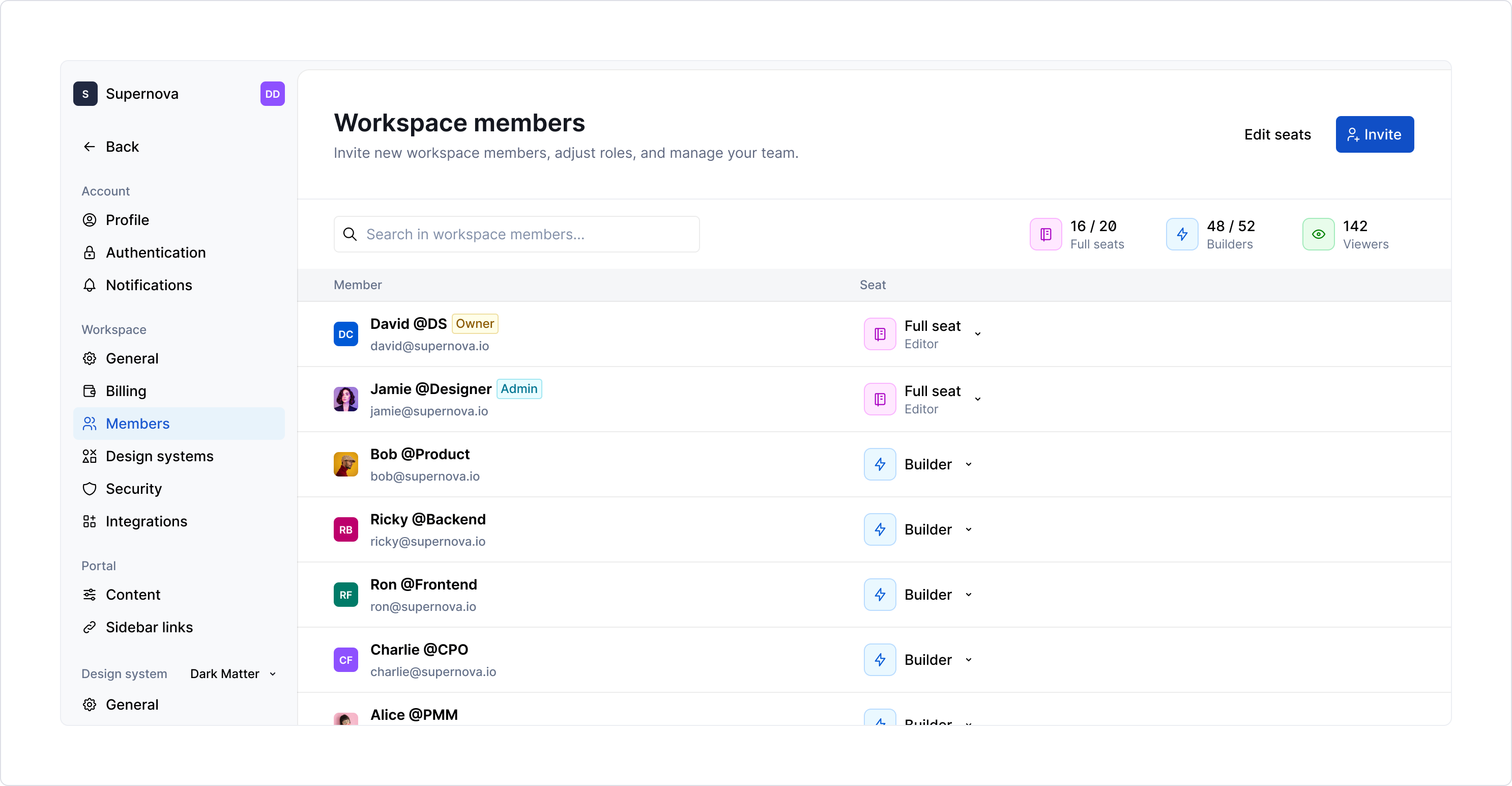Click the Viewers eye icon
Viewport: 1512px width, 786px height.
point(1318,234)
